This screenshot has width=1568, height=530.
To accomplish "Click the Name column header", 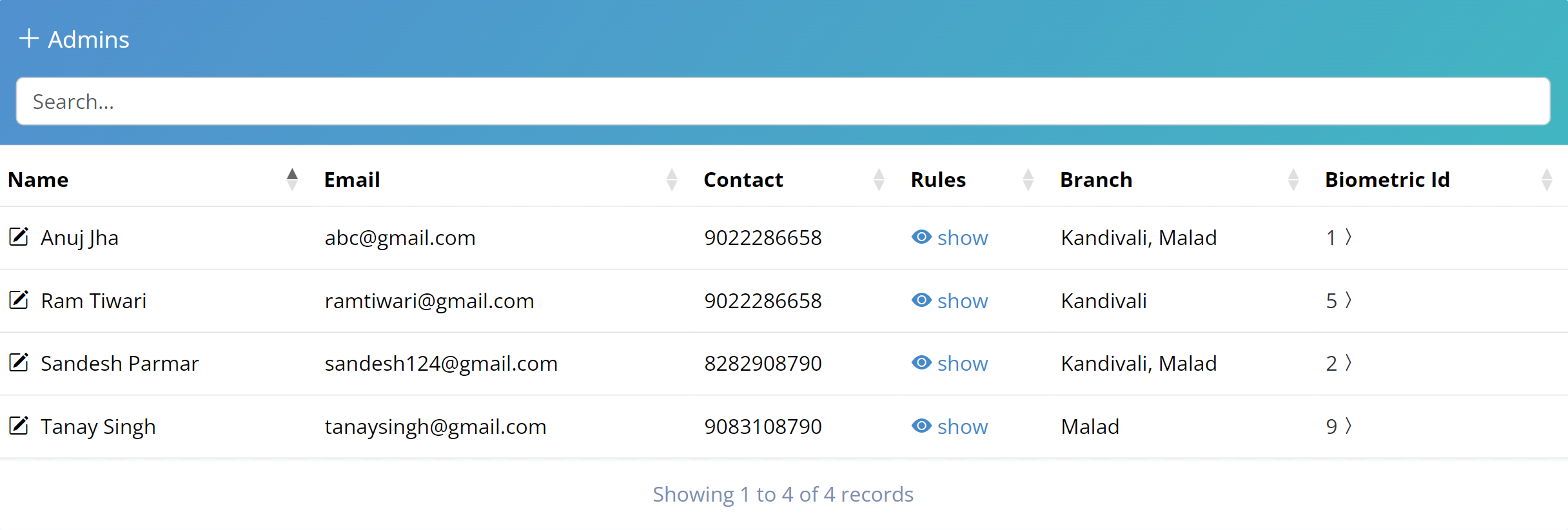I will (x=38, y=179).
